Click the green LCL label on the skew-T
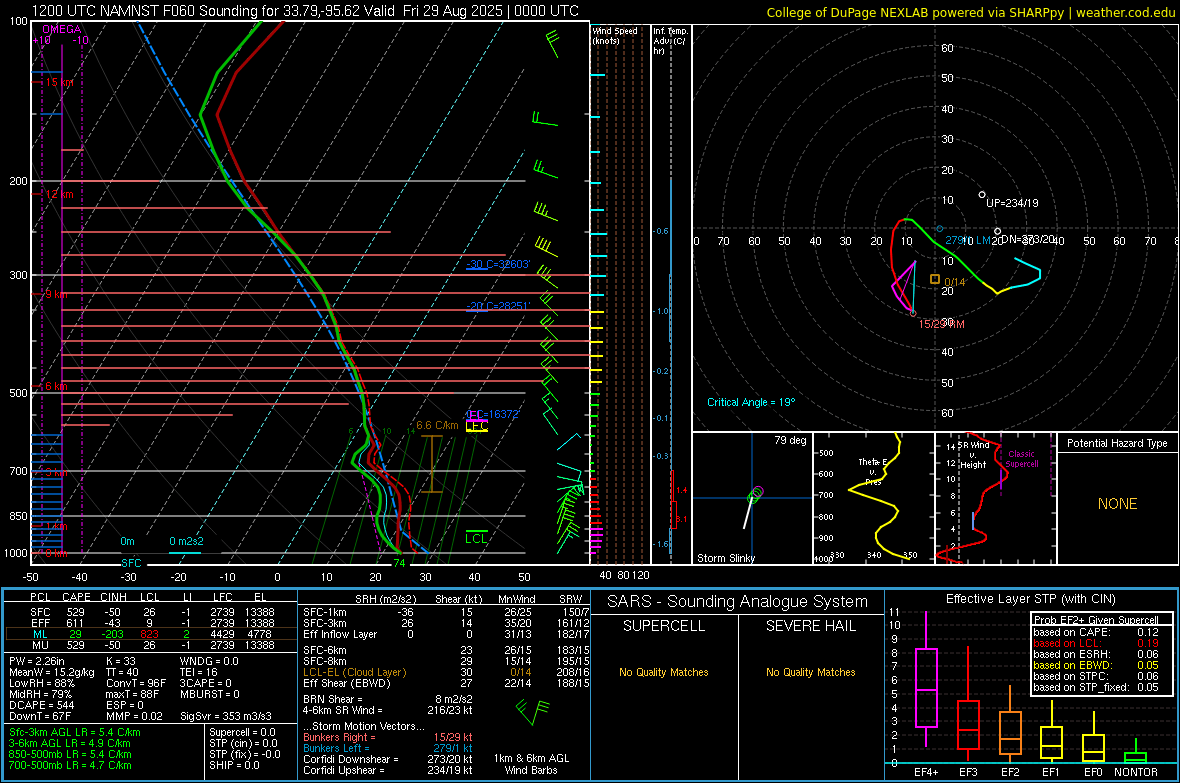 click(476, 538)
